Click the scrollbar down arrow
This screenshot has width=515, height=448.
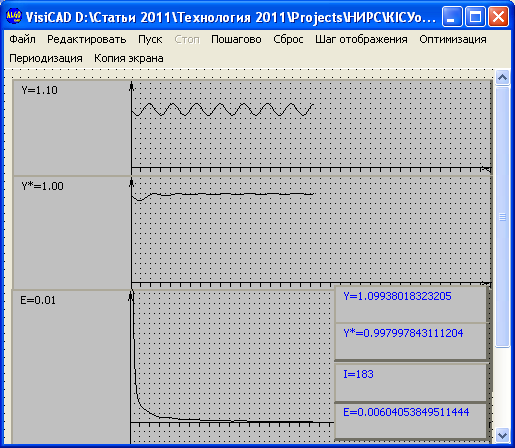click(502, 435)
